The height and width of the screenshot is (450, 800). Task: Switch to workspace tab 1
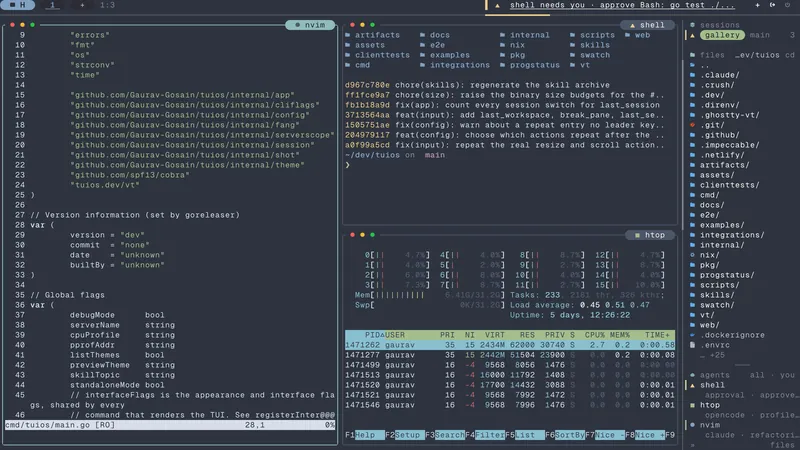[52, 5]
